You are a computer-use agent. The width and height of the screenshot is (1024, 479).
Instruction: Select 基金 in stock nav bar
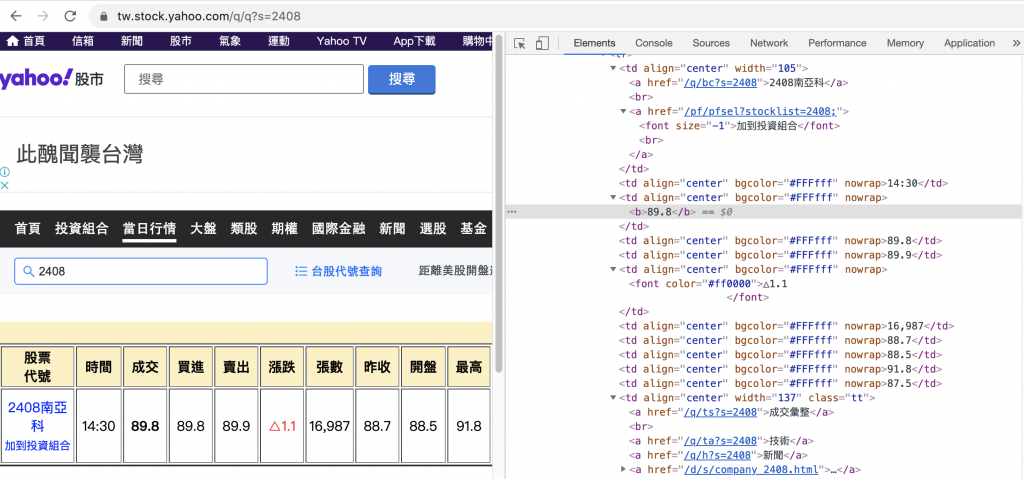click(473, 229)
